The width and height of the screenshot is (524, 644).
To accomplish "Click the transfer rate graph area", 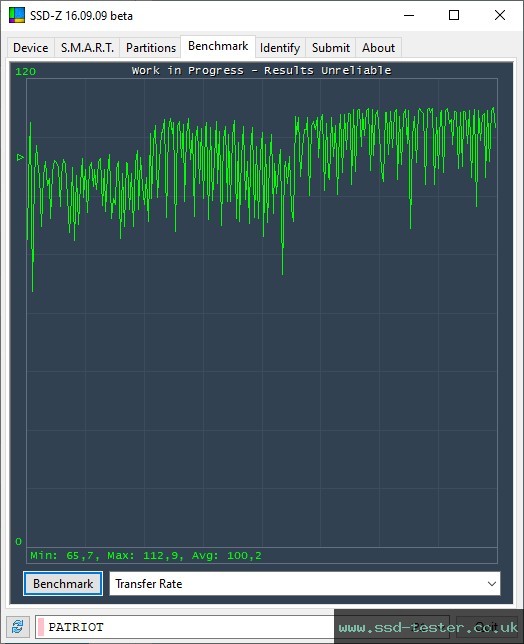I will (x=262, y=313).
